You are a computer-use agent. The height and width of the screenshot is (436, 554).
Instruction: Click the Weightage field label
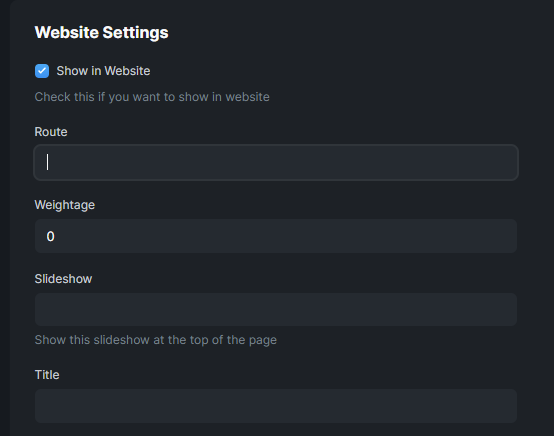(65, 205)
